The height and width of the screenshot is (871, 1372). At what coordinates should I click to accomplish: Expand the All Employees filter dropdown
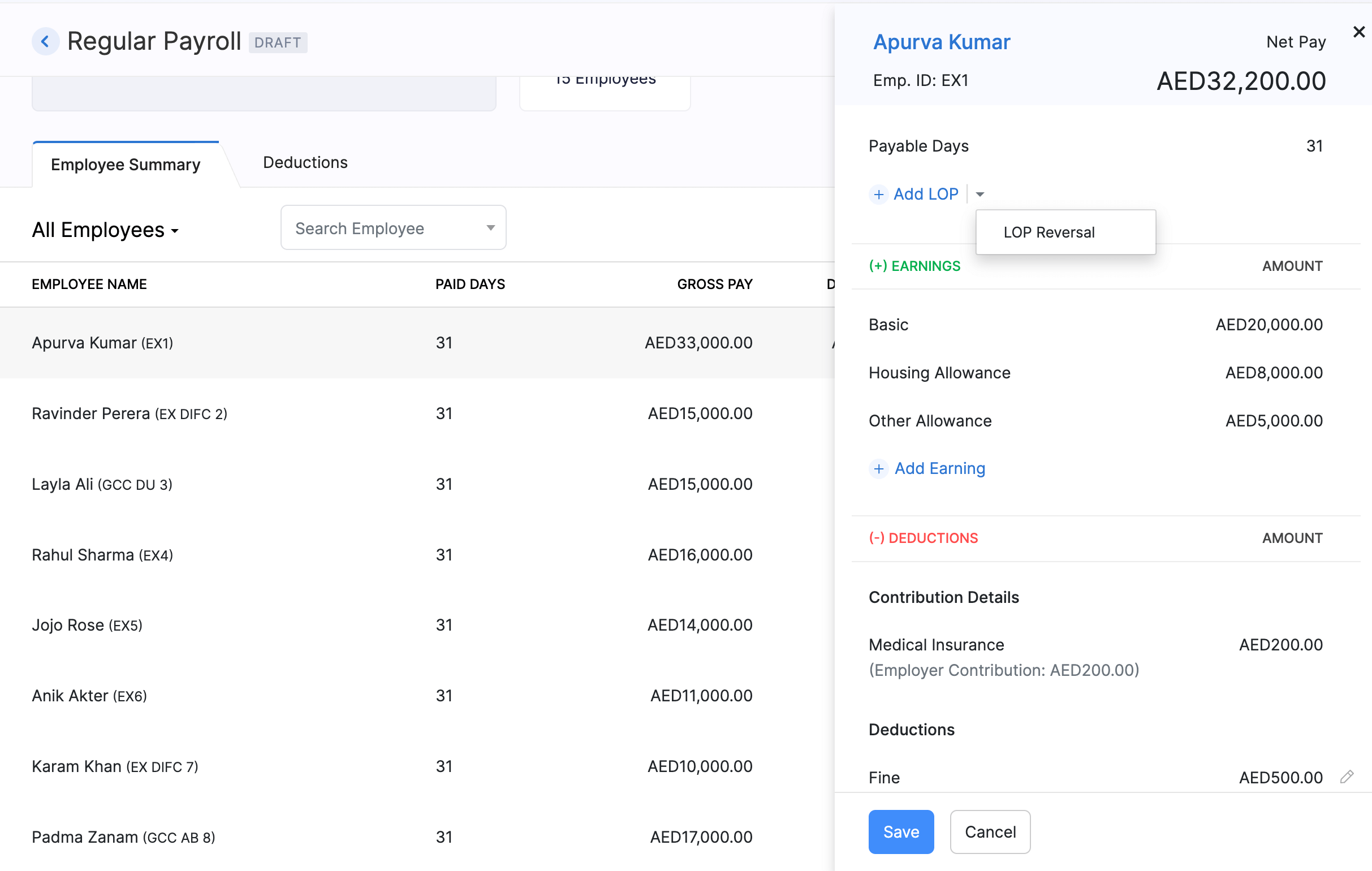pyautogui.click(x=105, y=230)
